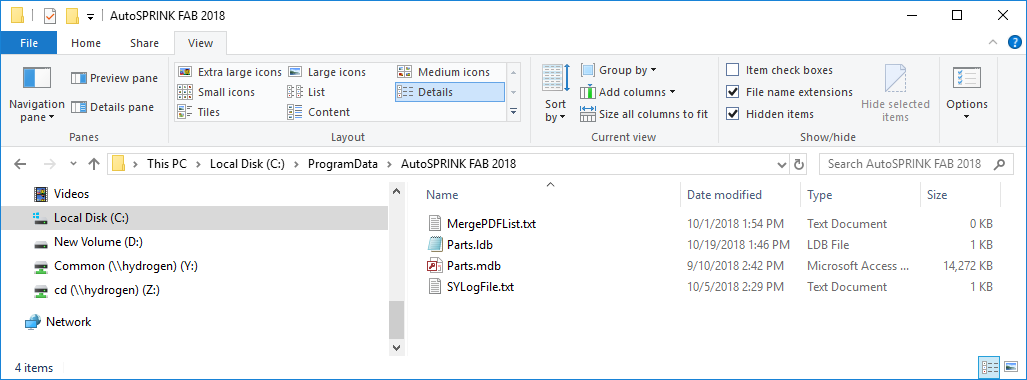Viewport: 1027px width, 380px height.
Task: Select Content layout
Action: pyautogui.click(x=319, y=112)
